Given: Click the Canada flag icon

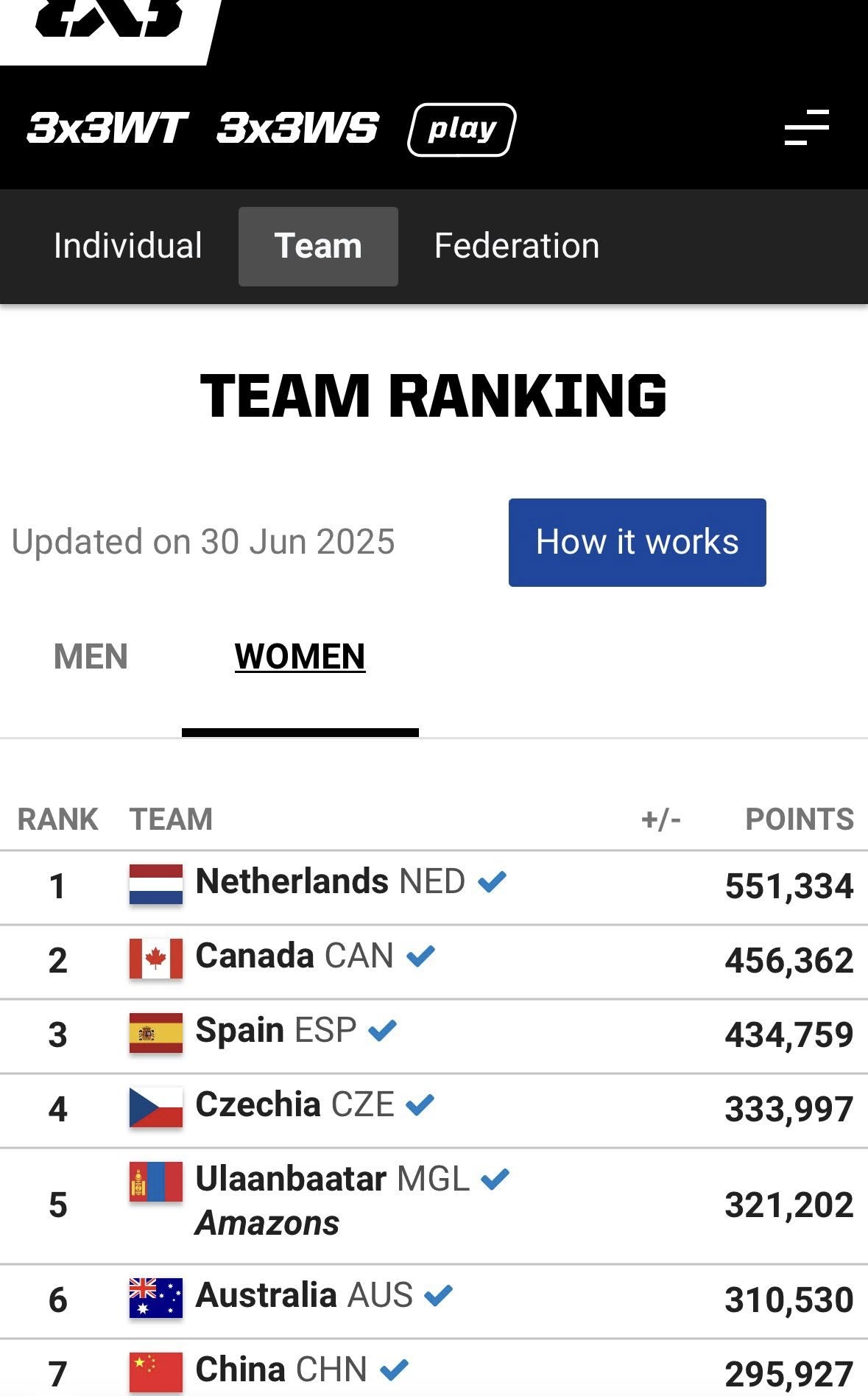Looking at the screenshot, I should [x=156, y=959].
